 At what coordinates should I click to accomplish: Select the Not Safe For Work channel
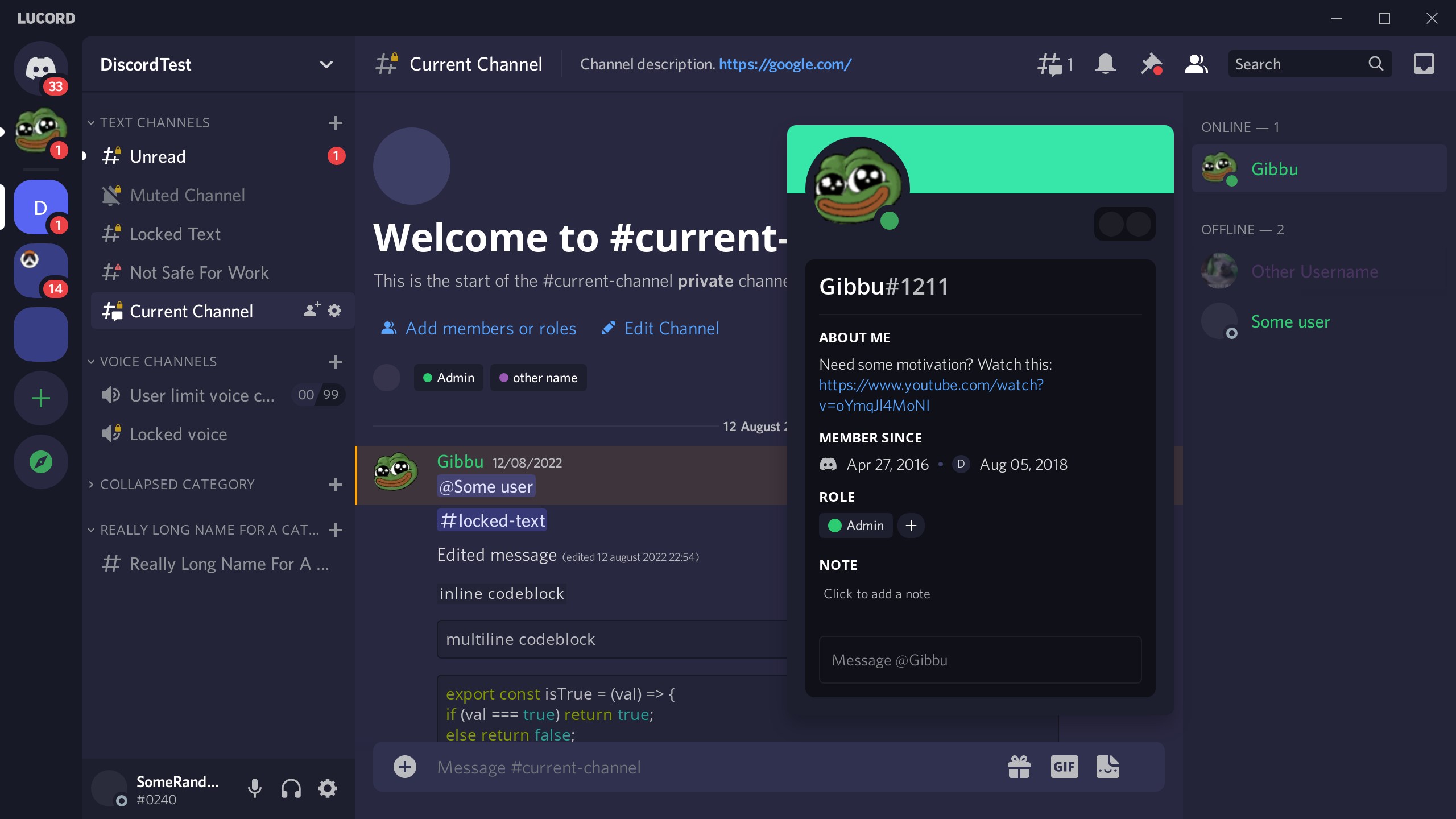pos(199,273)
